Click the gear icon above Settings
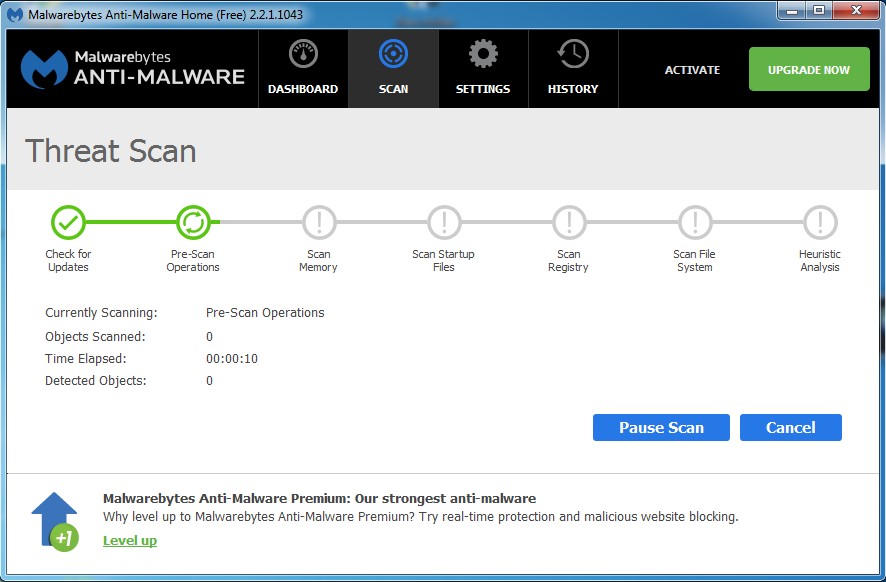 click(x=483, y=55)
